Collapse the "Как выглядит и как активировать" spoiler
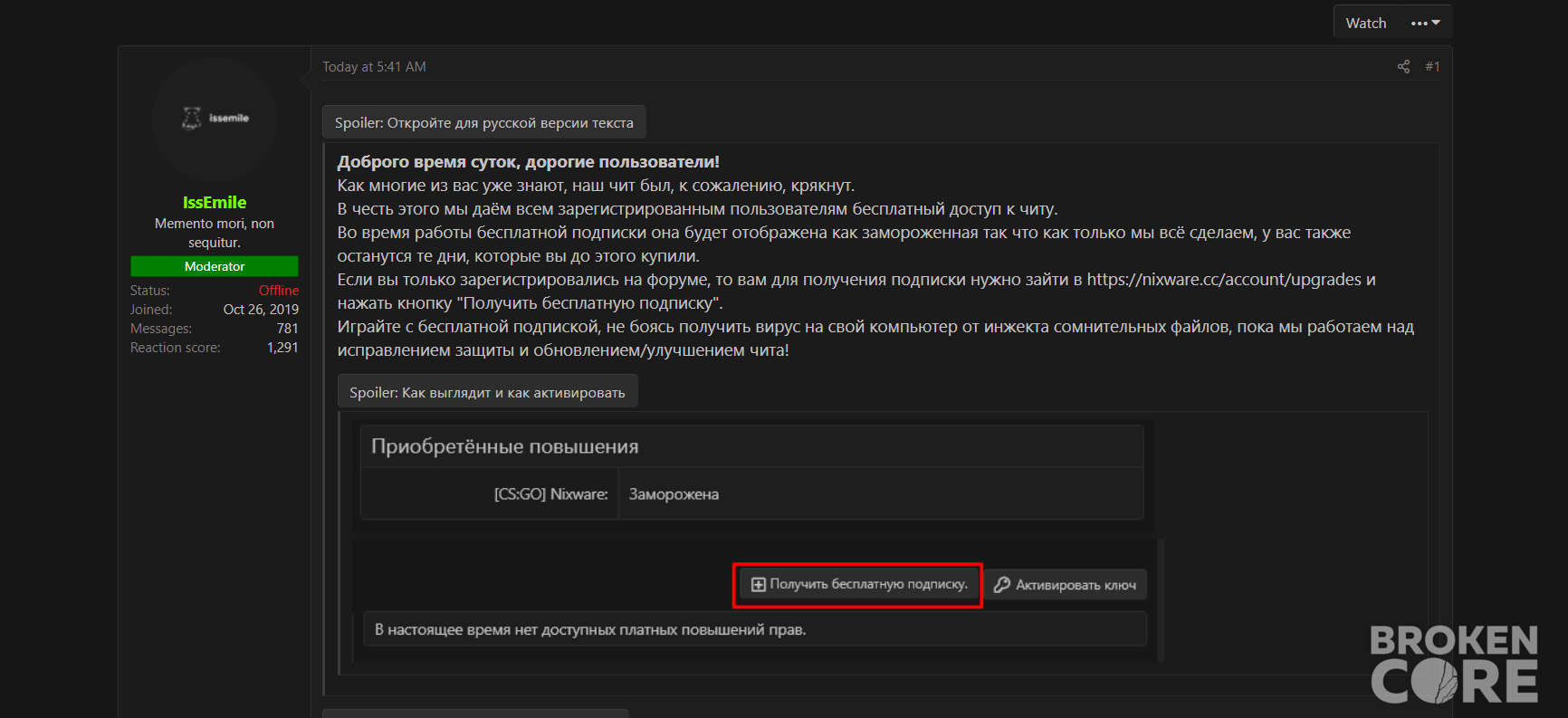The width and height of the screenshot is (1568, 718). point(487,392)
